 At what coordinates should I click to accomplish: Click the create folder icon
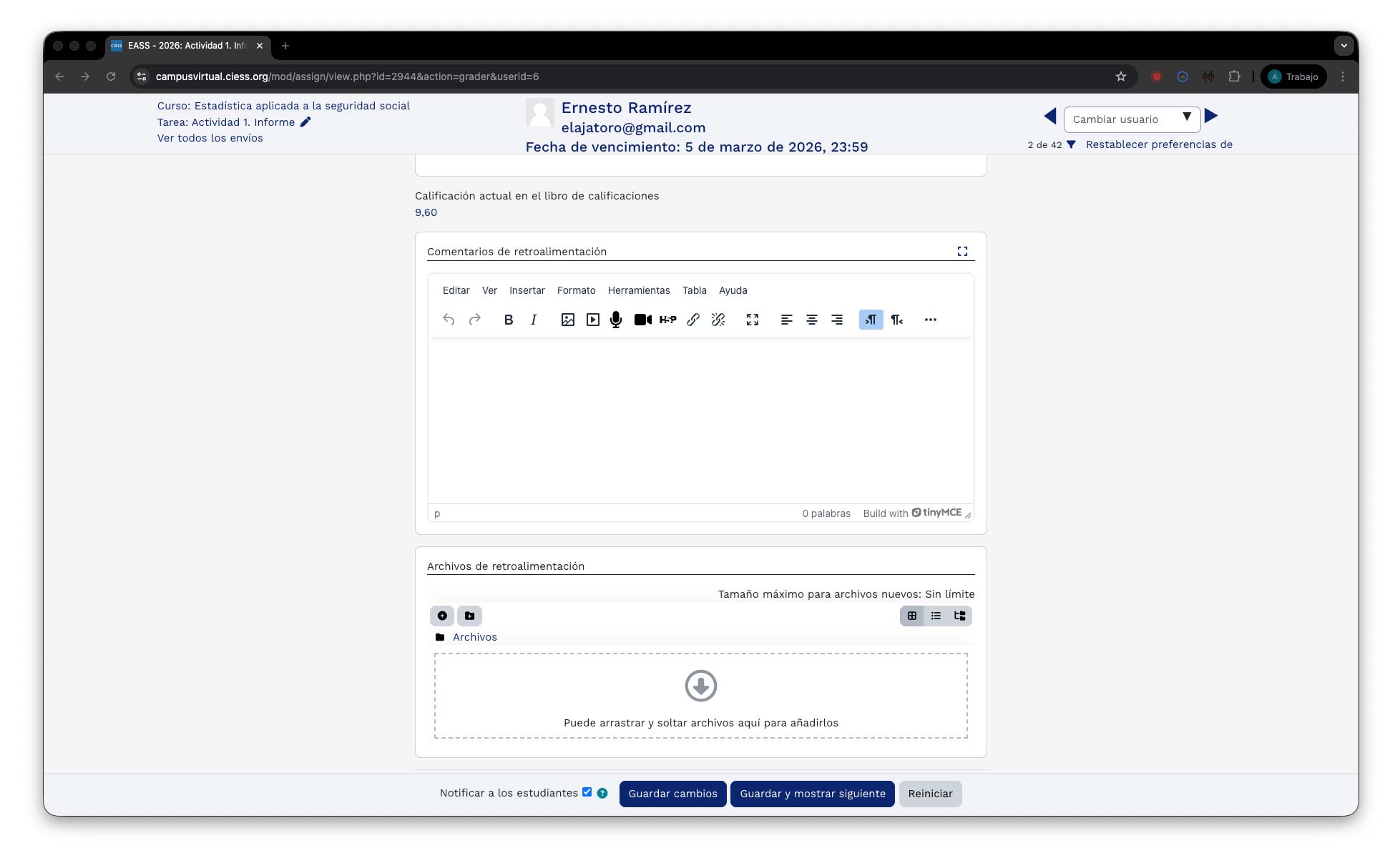point(469,616)
